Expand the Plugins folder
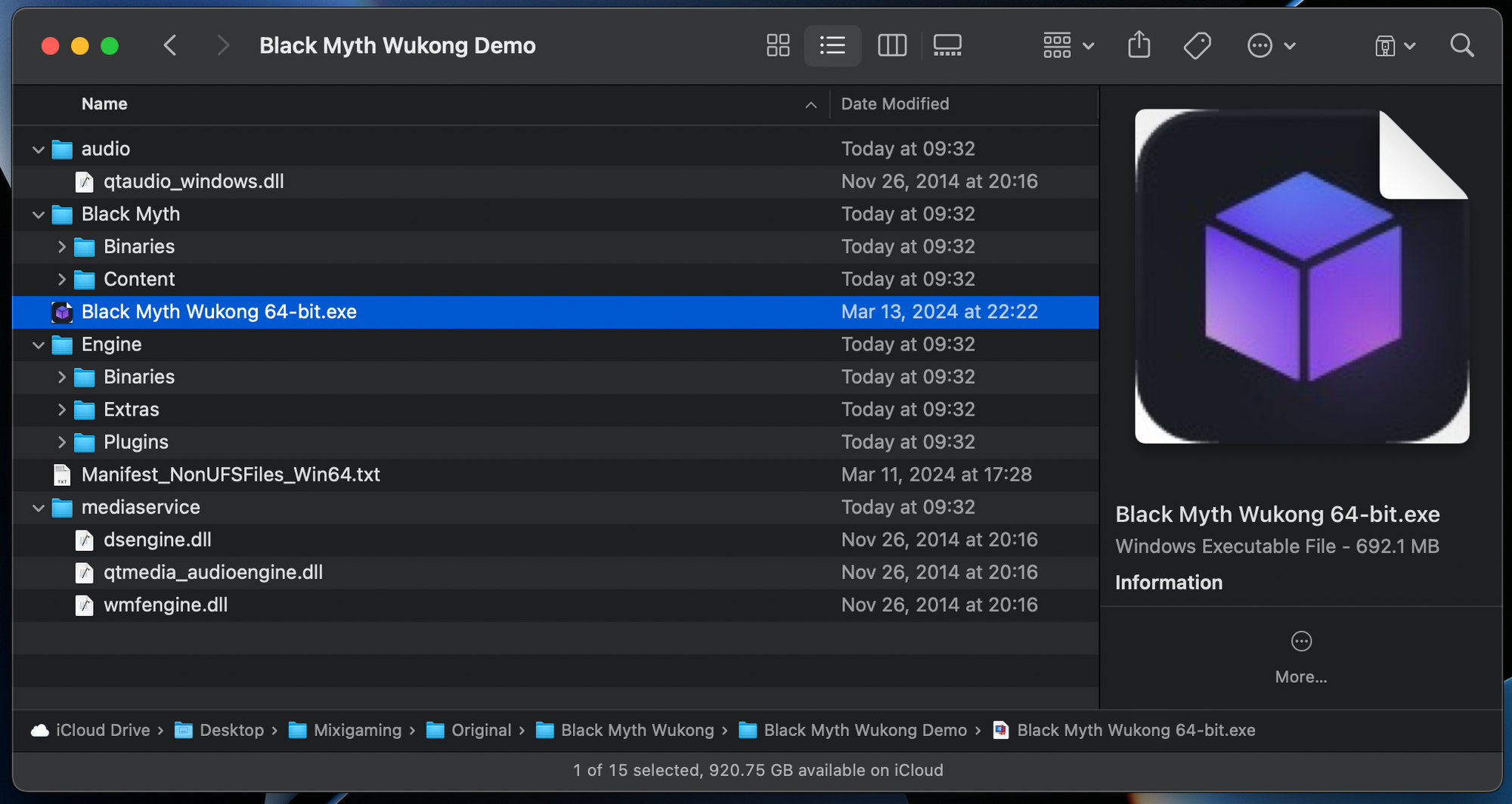 pyautogui.click(x=62, y=442)
